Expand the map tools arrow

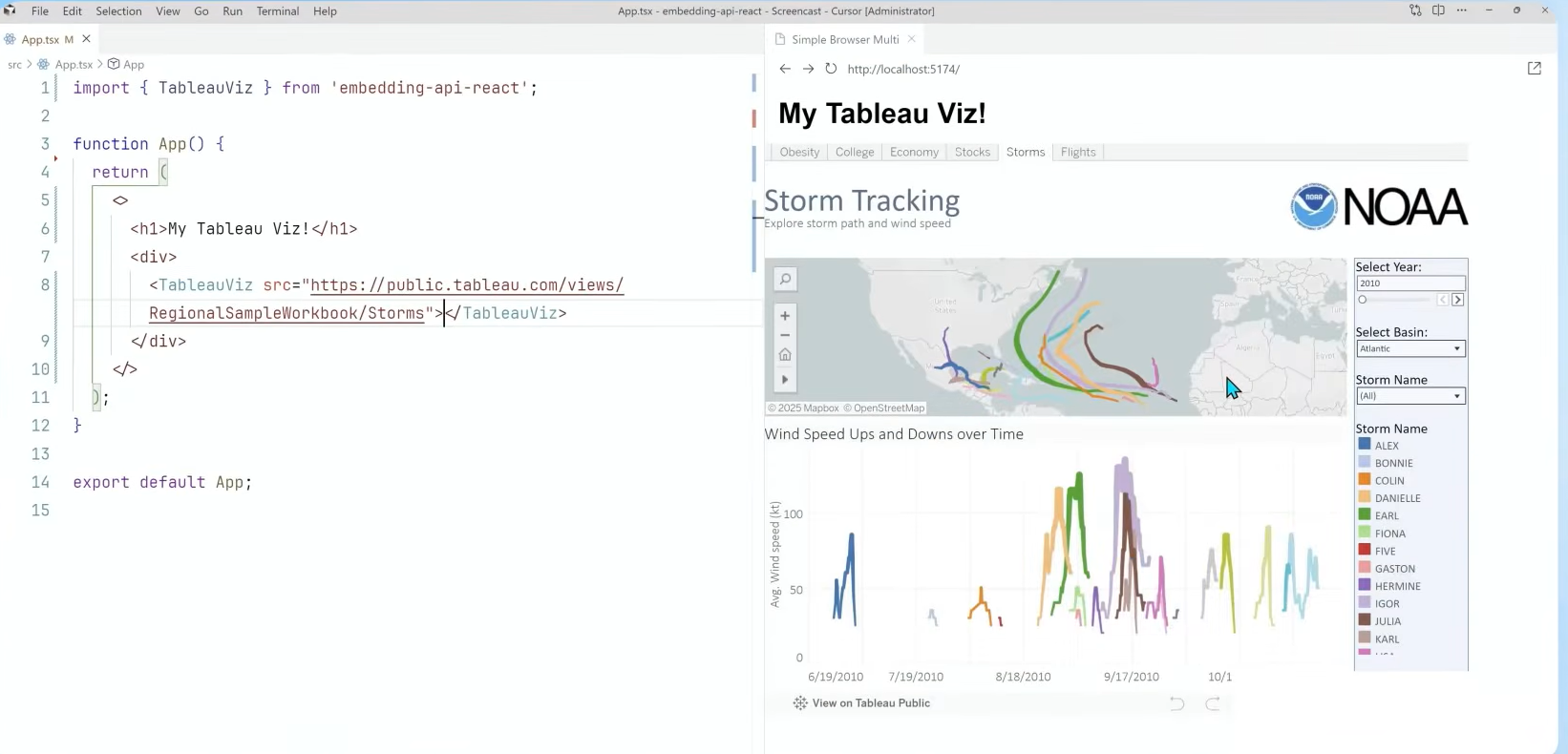(785, 379)
